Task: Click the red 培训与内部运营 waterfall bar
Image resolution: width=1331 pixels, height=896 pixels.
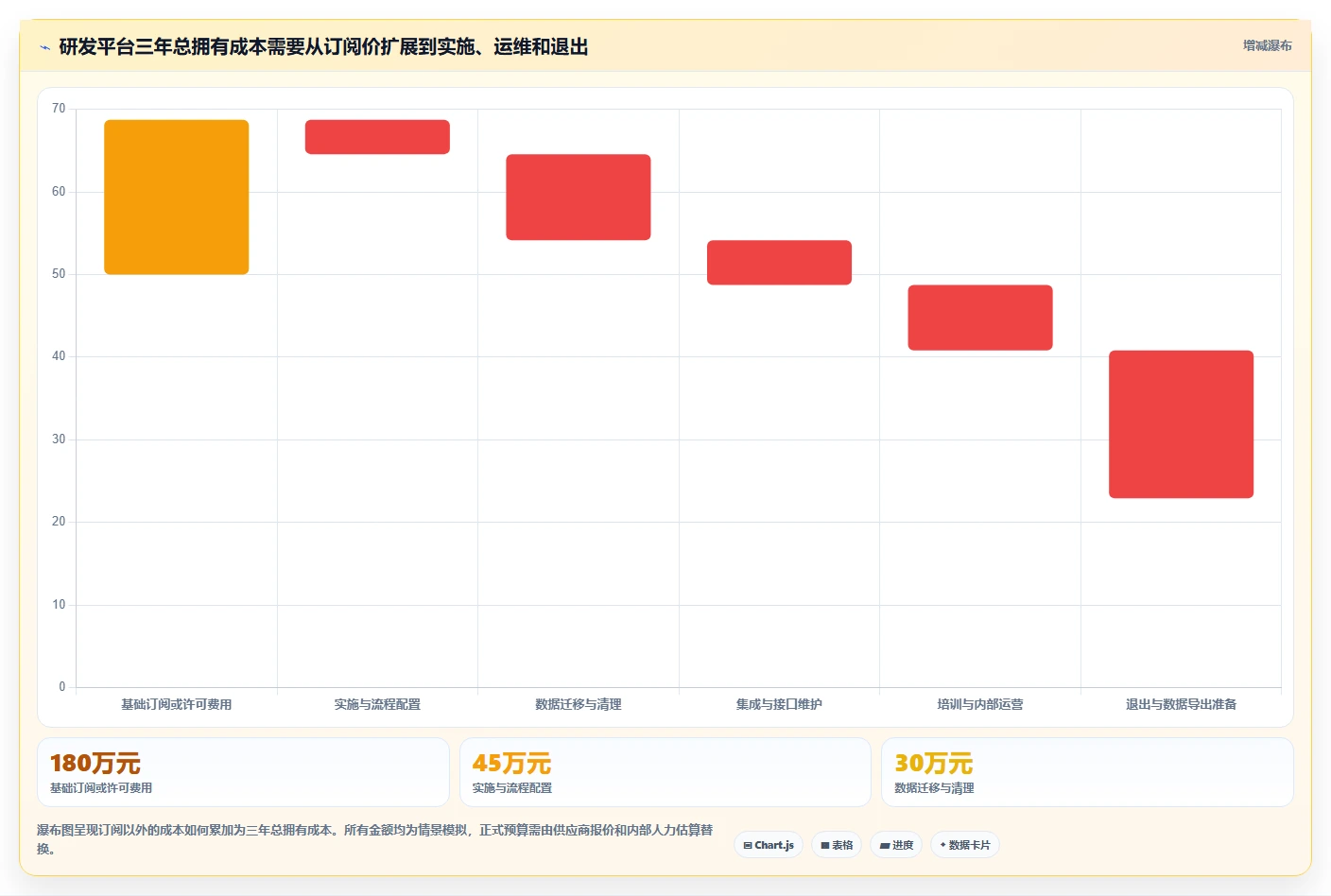Action: (x=980, y=318)
